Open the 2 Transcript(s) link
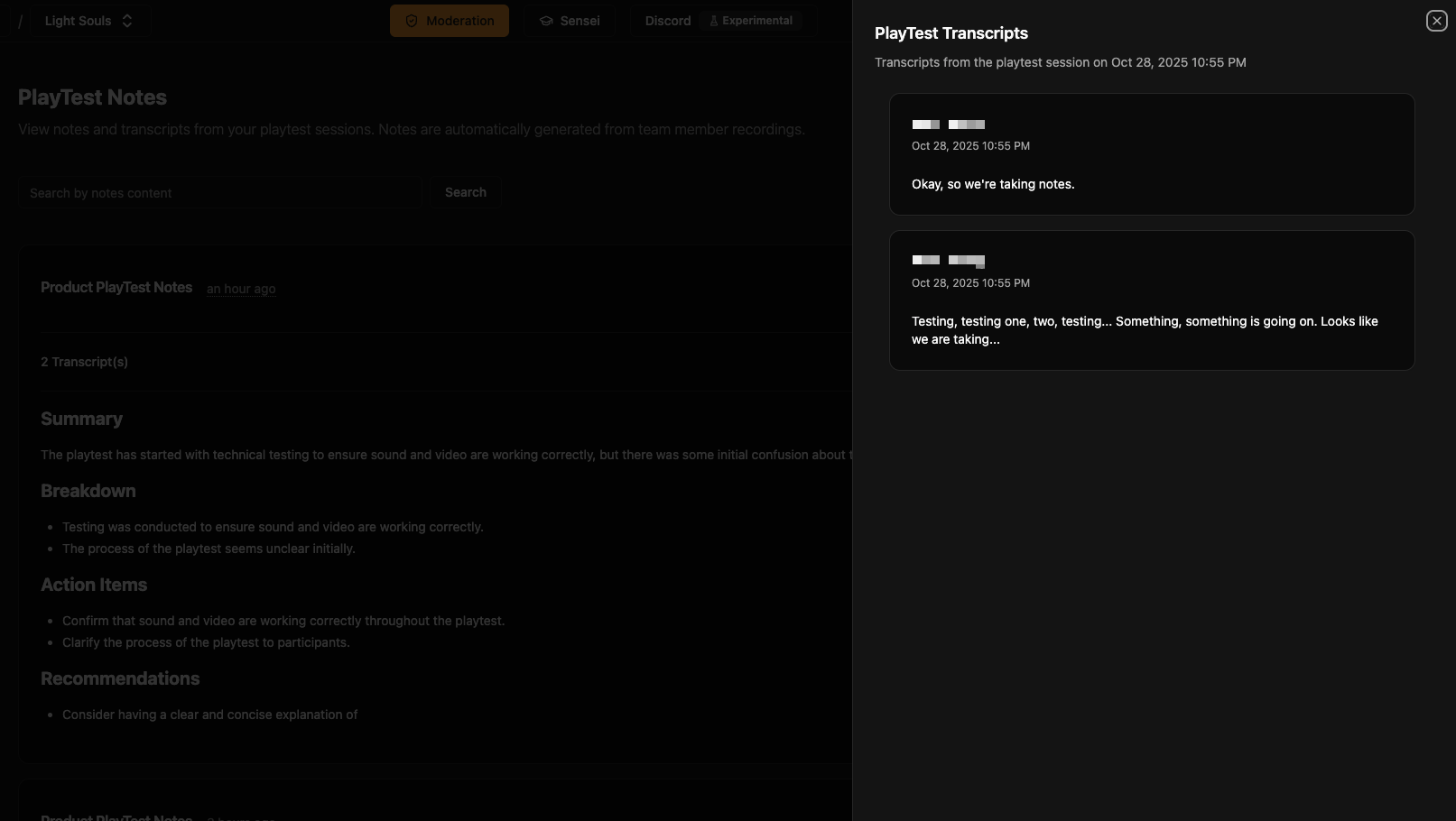1456x821 pixels. click(x=84, y=362)
